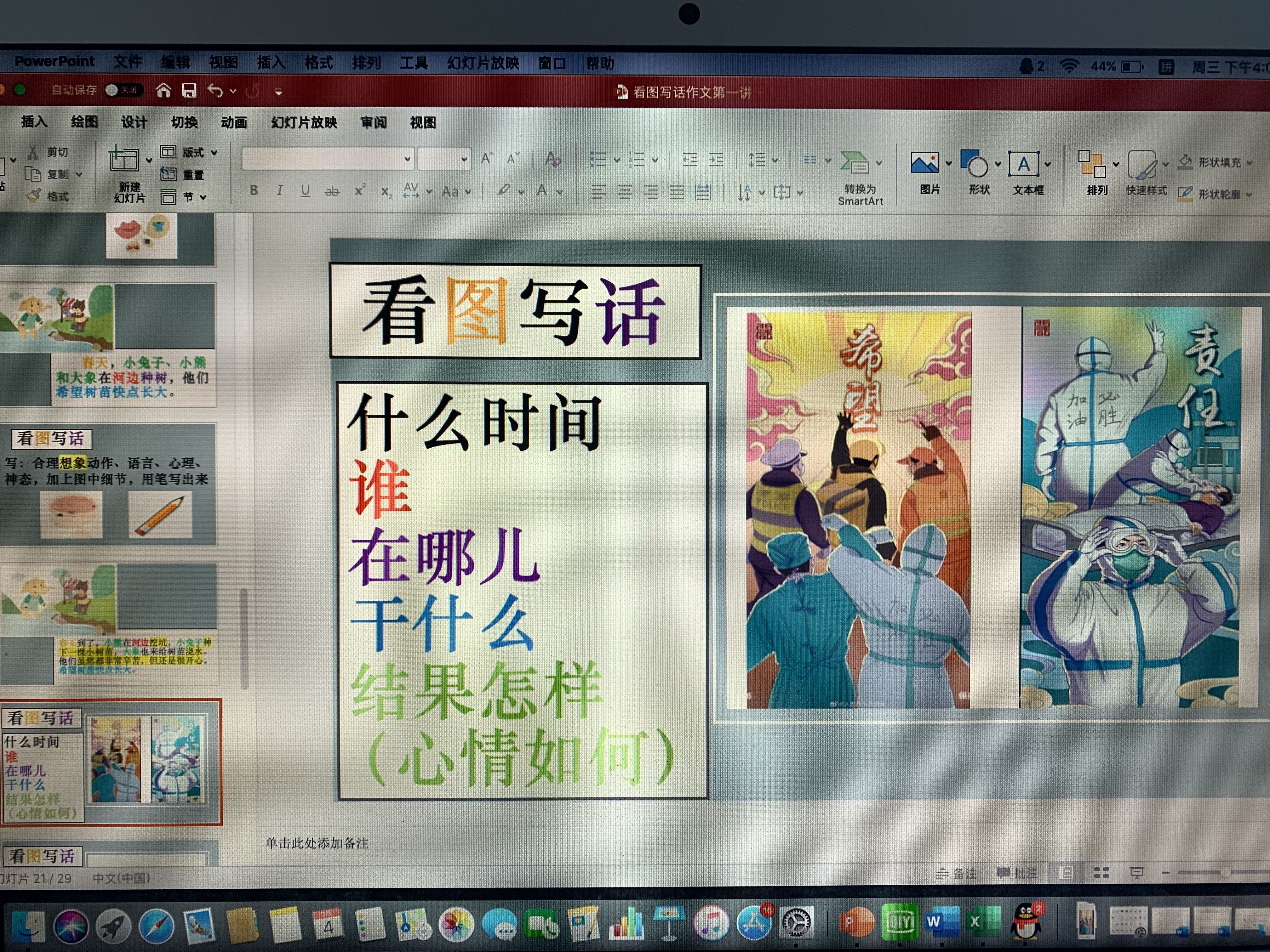Click the justify text alignment icon
Viewport: 1270px width, 952px height.
676,192
